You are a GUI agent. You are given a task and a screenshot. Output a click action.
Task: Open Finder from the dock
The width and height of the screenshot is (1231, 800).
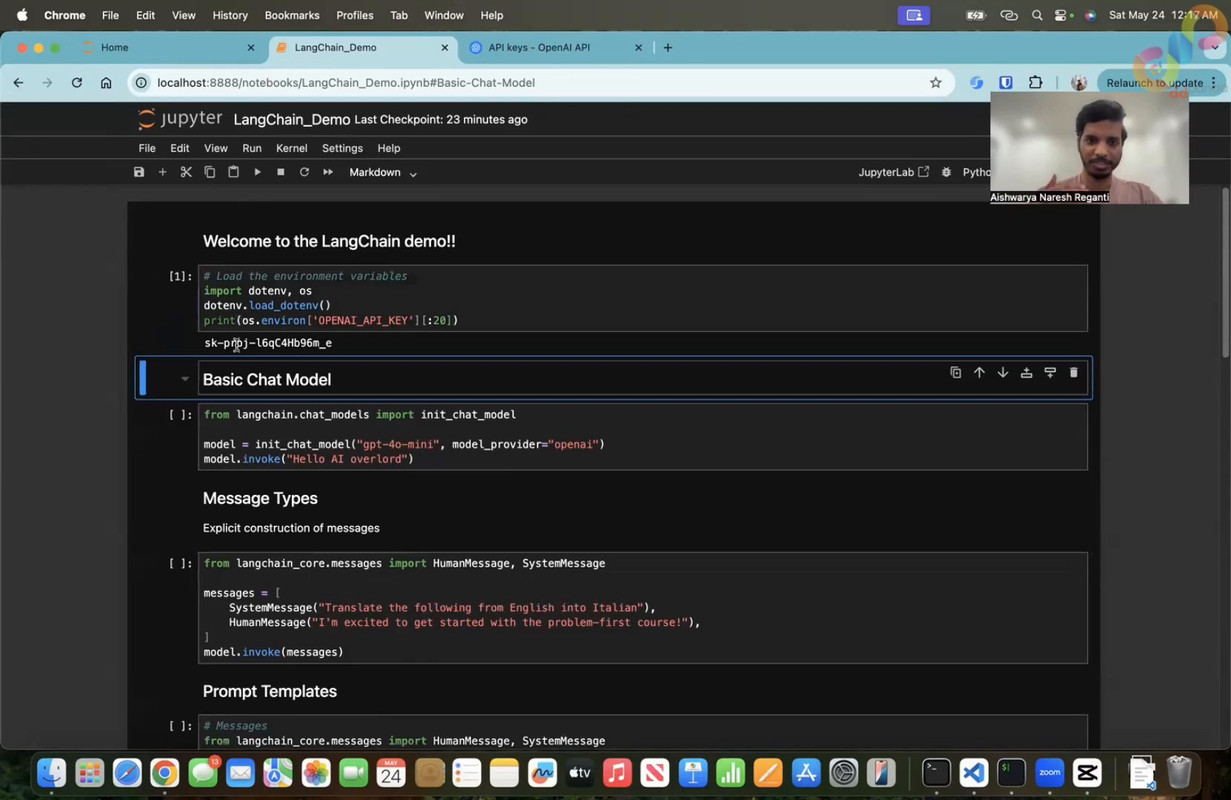coord(52,773)
